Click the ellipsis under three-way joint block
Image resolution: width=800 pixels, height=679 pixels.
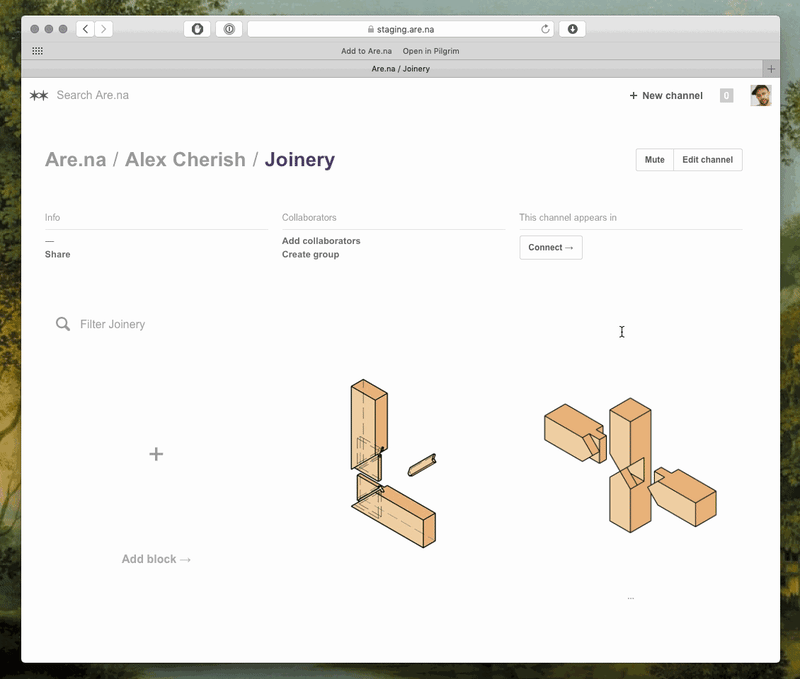(x=631, y=597)
